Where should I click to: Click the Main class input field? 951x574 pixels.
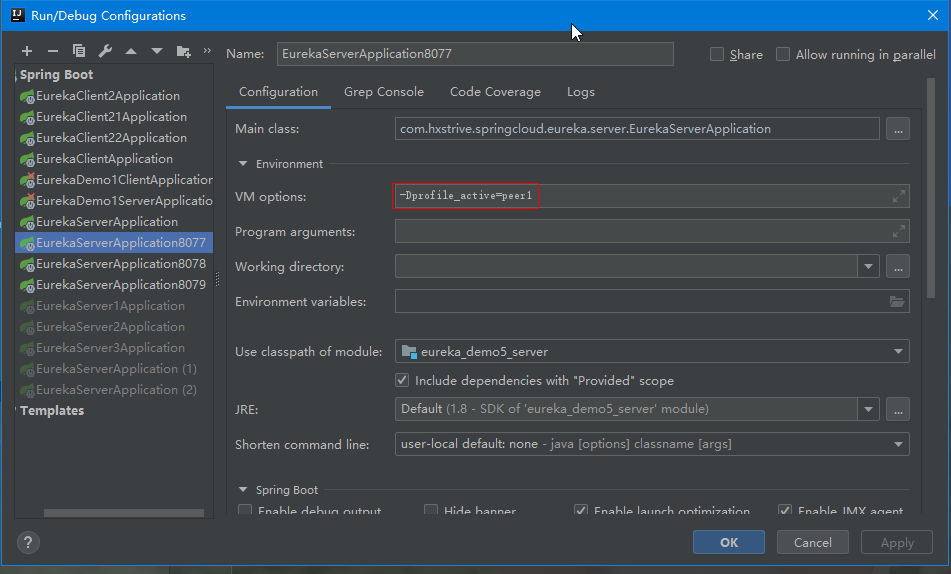click(x=637, y=129)
